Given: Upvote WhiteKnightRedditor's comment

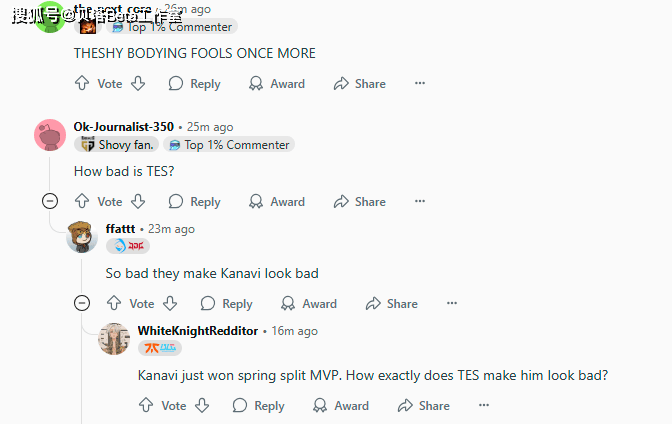Looking at the screenshot, I should 146,405.
